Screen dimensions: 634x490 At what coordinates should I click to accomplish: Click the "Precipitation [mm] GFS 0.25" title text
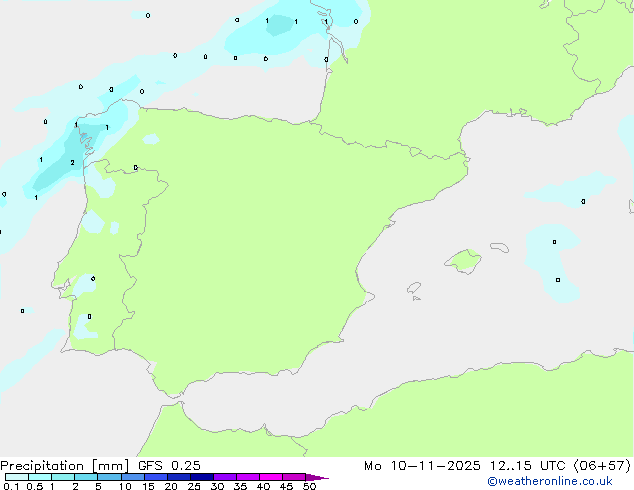pyautogui.click(x=100, y=466)
